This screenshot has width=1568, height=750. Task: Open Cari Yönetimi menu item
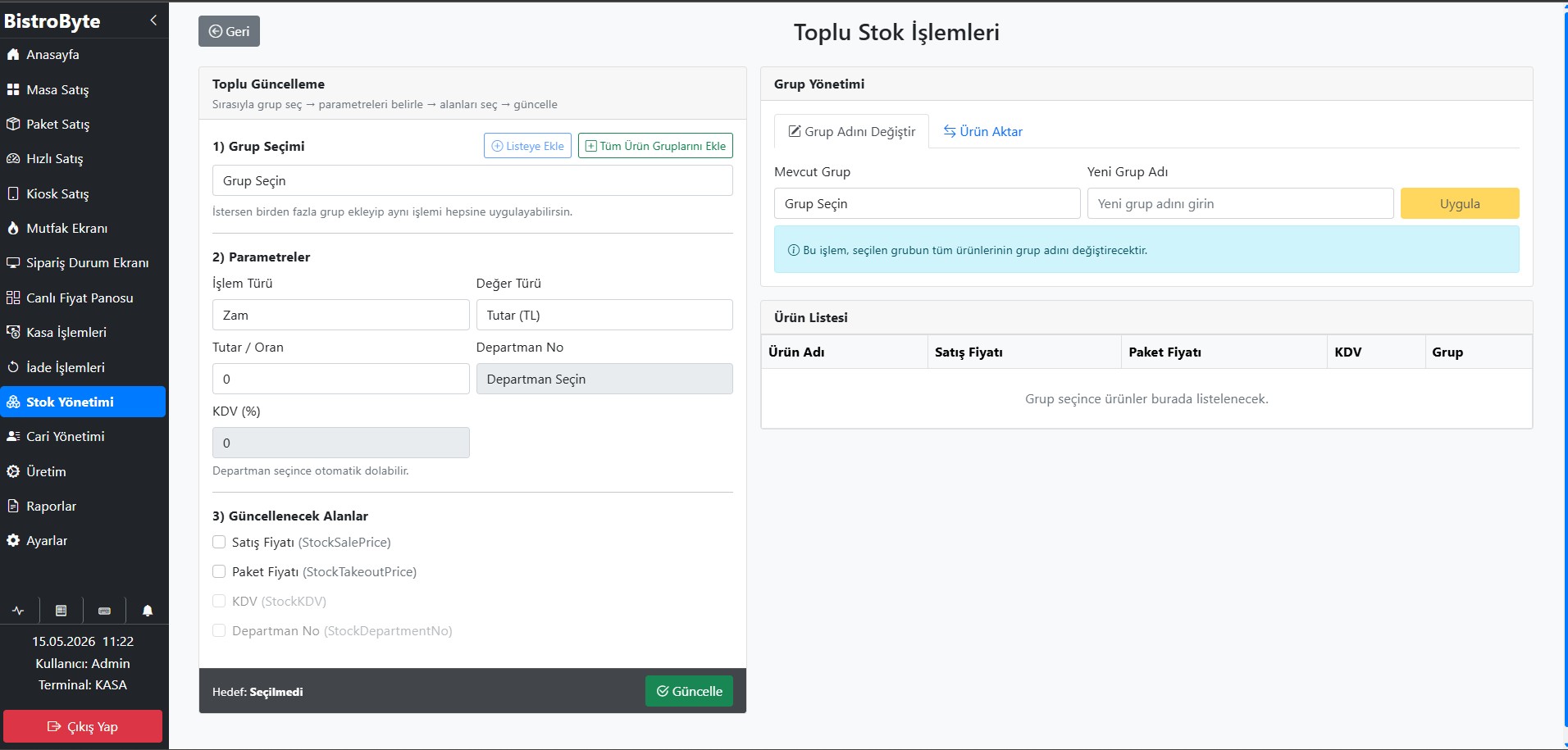[x=83, y=436]
